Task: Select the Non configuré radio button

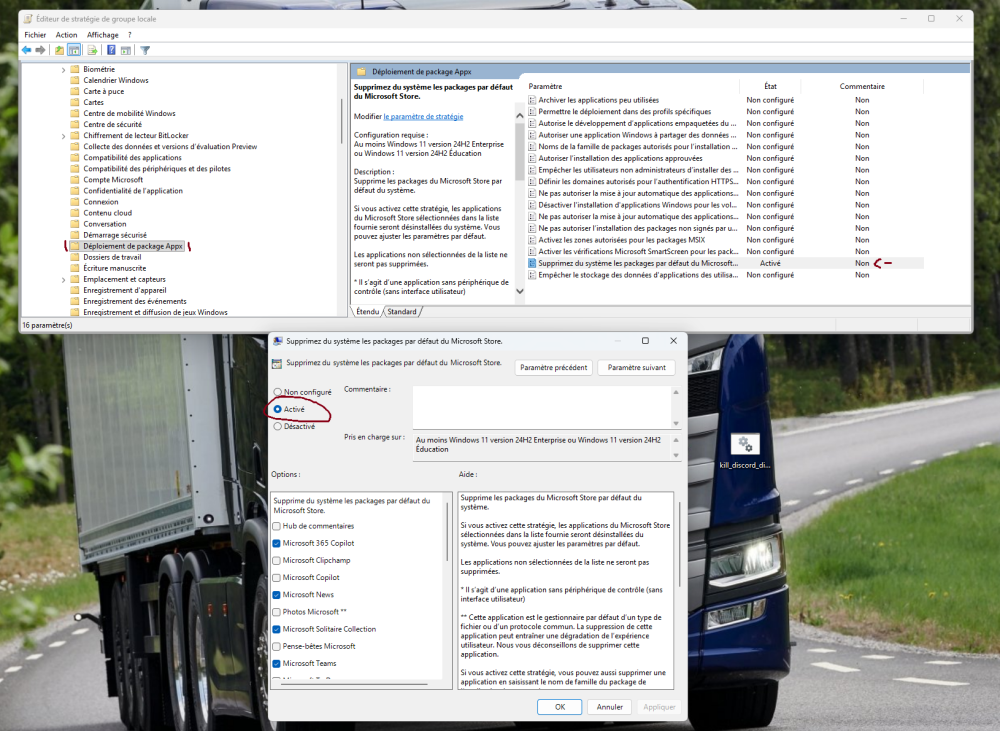Action: coord(277,392)
